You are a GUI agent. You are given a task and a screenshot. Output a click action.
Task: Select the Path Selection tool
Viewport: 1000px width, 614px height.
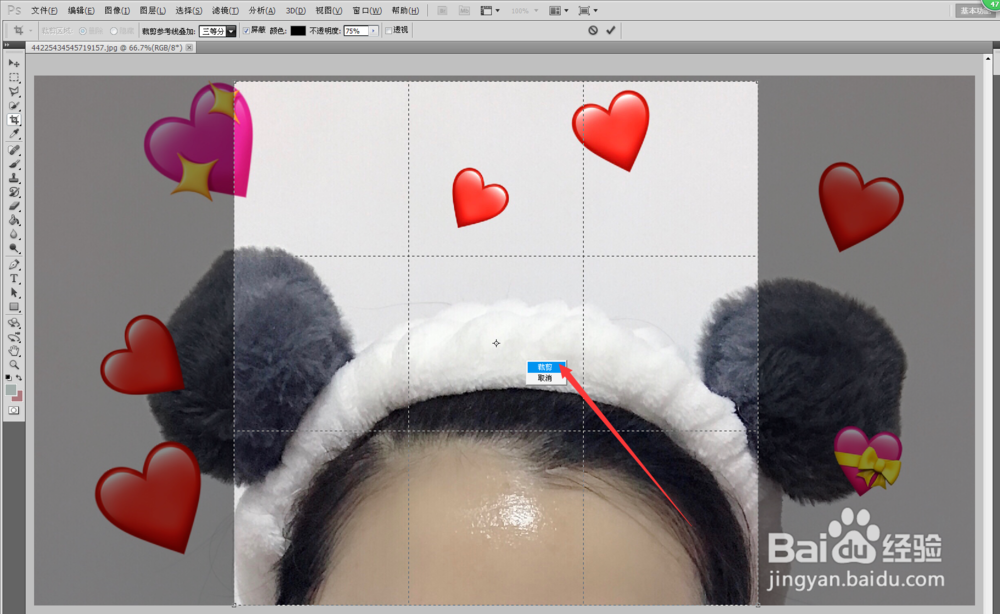(14, 293)
